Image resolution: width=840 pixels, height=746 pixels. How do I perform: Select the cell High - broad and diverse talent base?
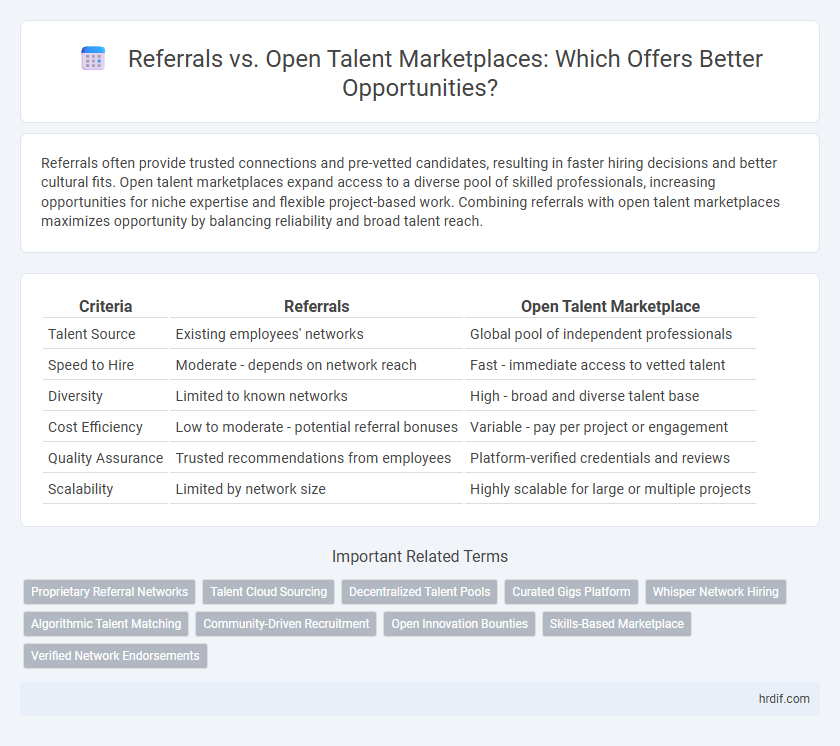(610, 396)
